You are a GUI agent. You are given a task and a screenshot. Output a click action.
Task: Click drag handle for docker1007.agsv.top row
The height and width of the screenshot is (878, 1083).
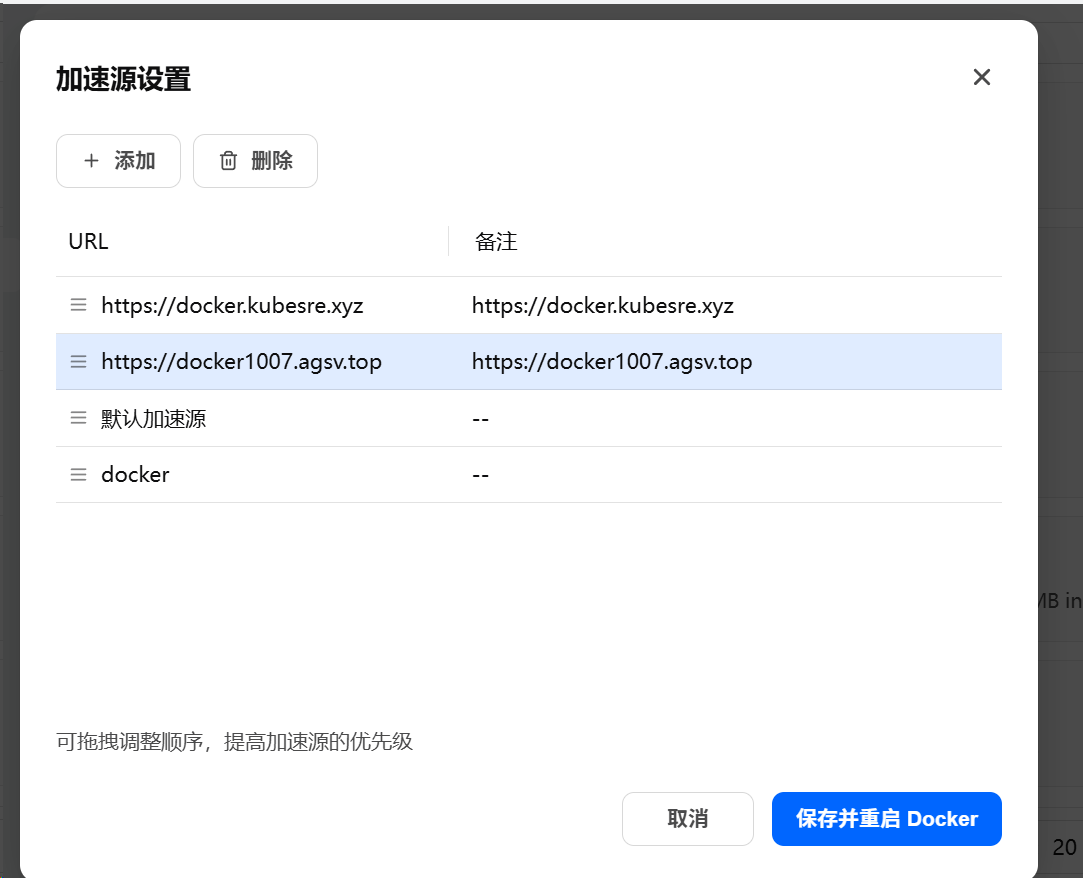coord(78,361)
